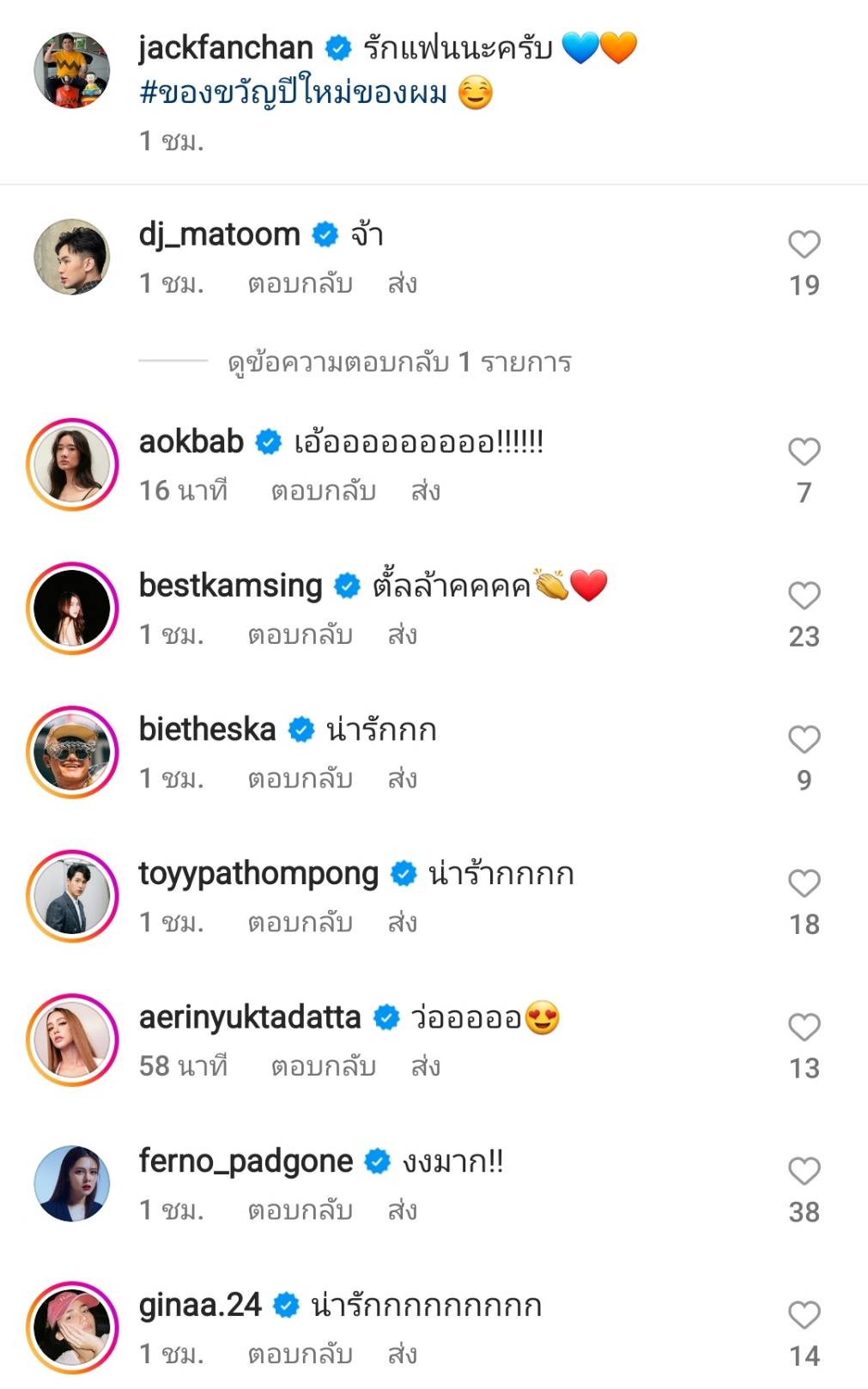868x1389 pixels.
Task: Click the like count 19 on dj_matoom's comment
Action: [x=804, y=283]
